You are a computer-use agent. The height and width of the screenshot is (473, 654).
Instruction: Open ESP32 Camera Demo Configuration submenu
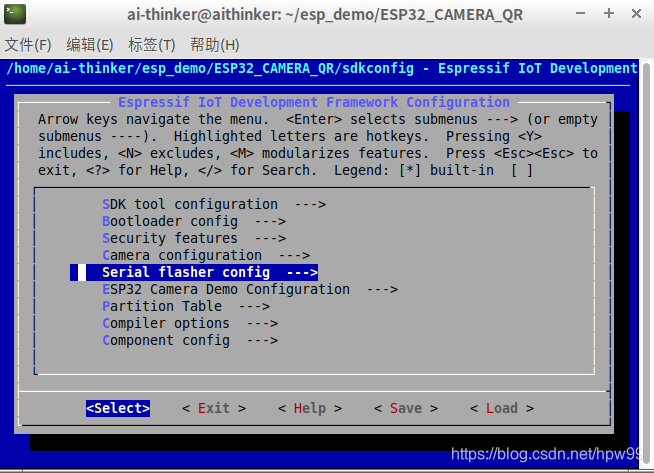tap(250, 289)
